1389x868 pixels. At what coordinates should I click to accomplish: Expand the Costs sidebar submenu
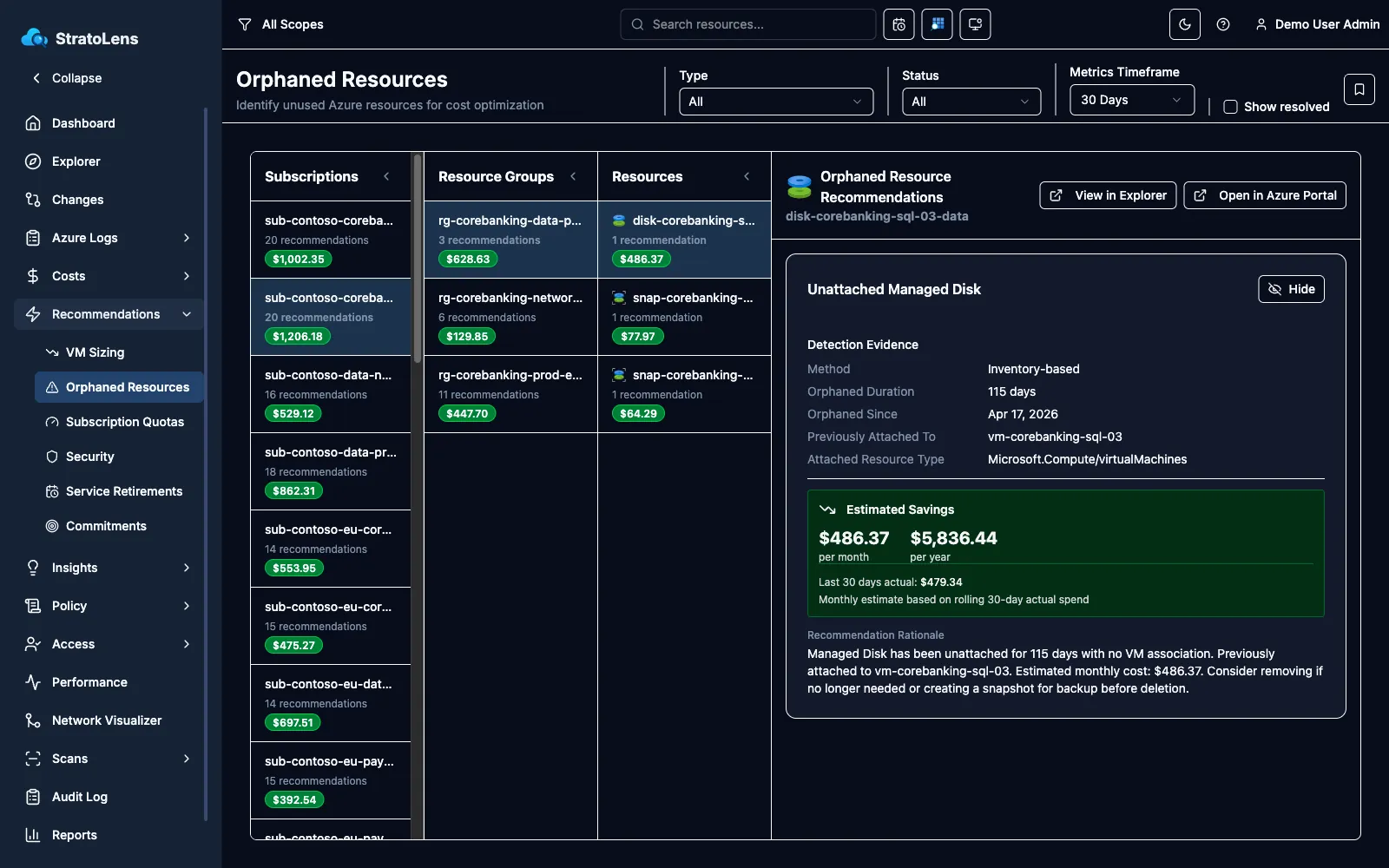[x=187, y=276]
